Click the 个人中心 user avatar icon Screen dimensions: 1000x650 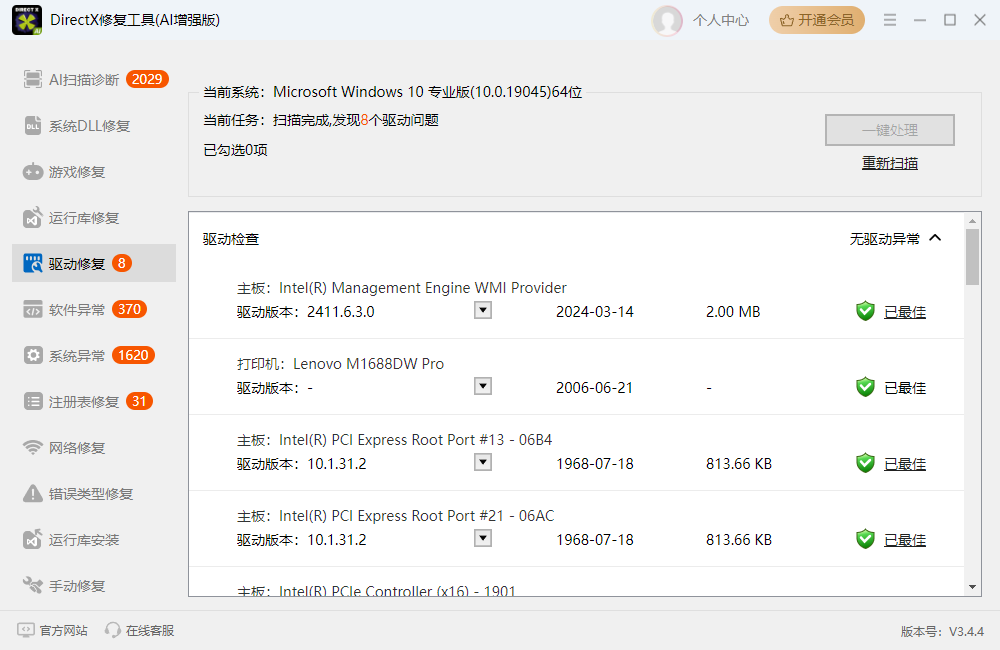[667, 20]
